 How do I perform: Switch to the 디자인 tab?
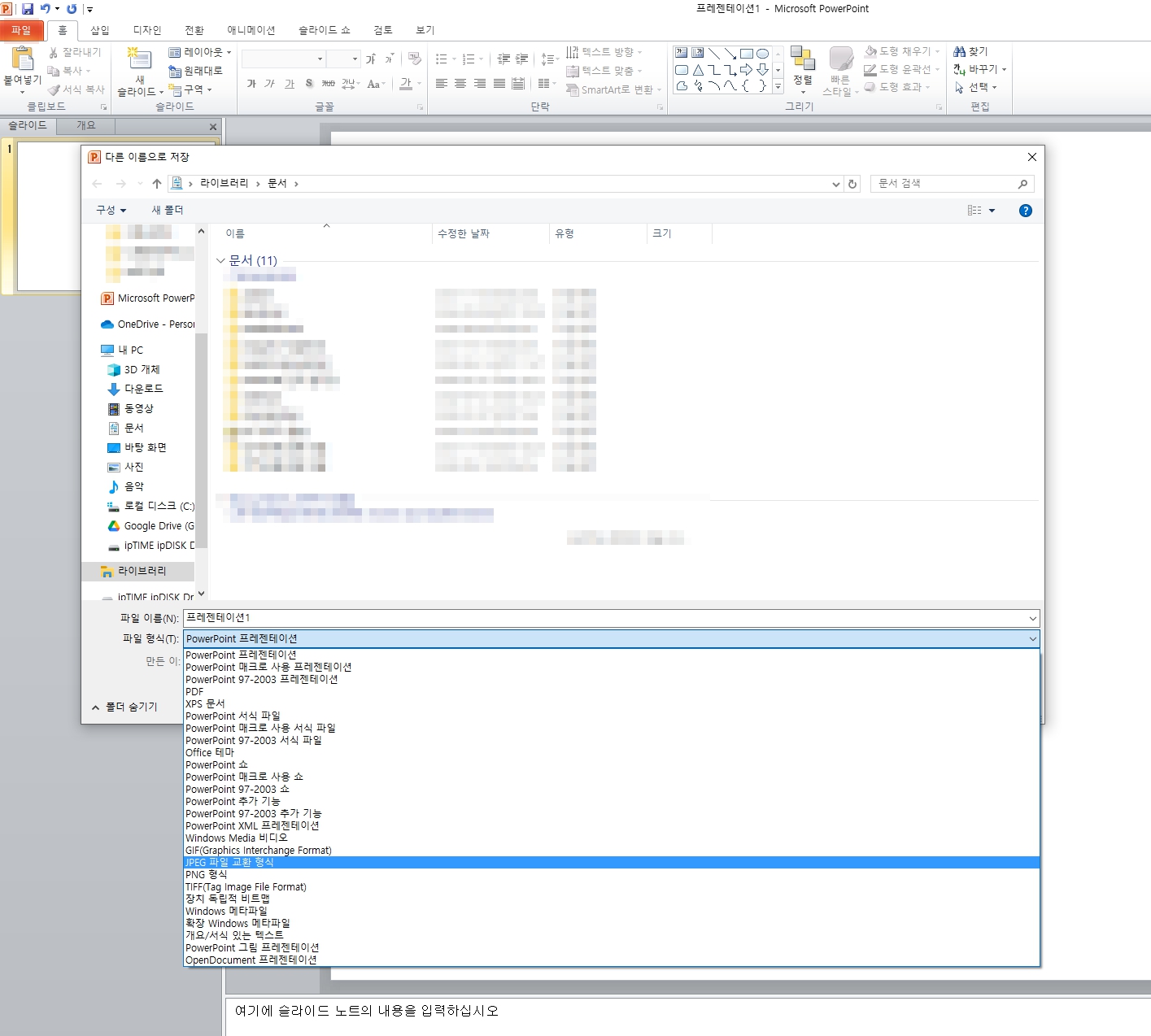[147, 30]
